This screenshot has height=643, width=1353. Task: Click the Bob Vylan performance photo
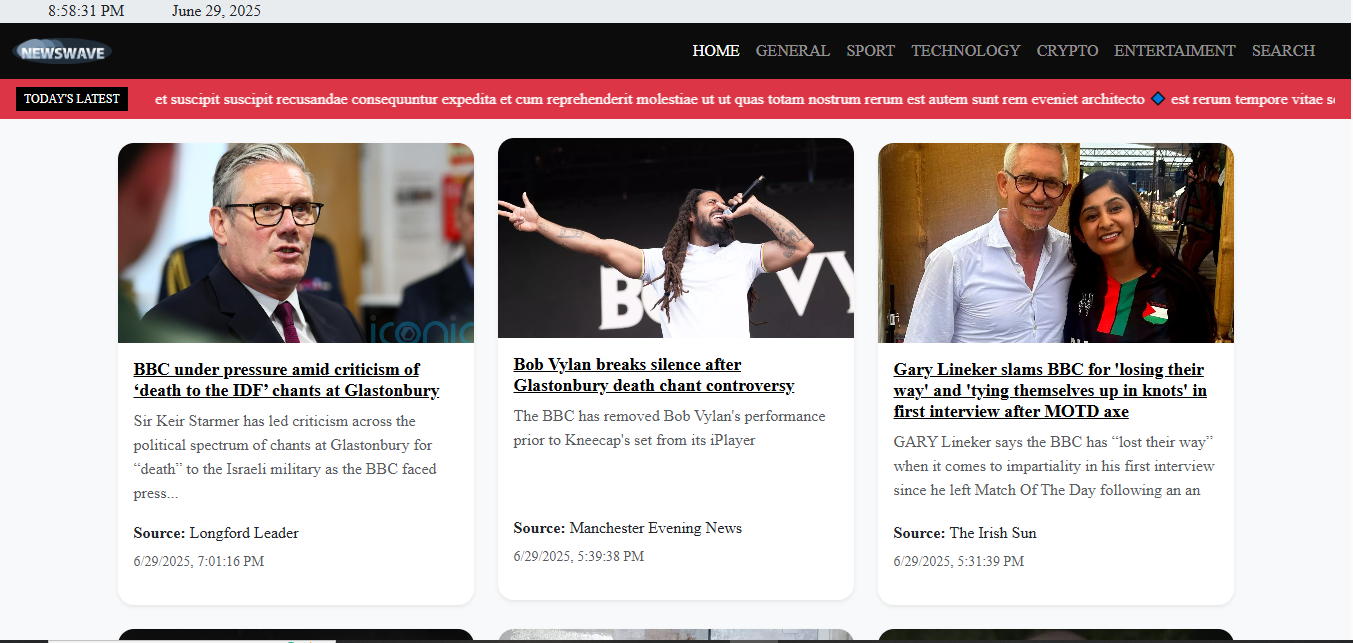point(676,238)
